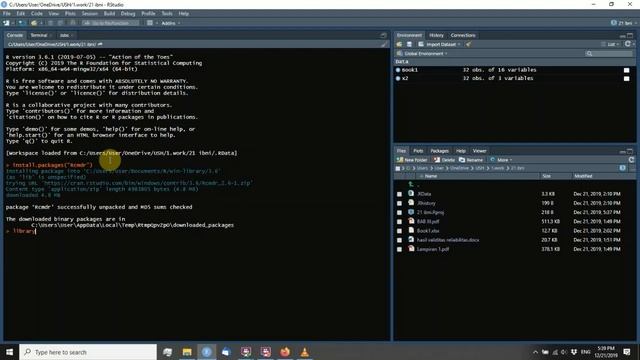Click the RStudio taskbar icon
The height and width of the screenshot is (360, 640).
[207, 352]
